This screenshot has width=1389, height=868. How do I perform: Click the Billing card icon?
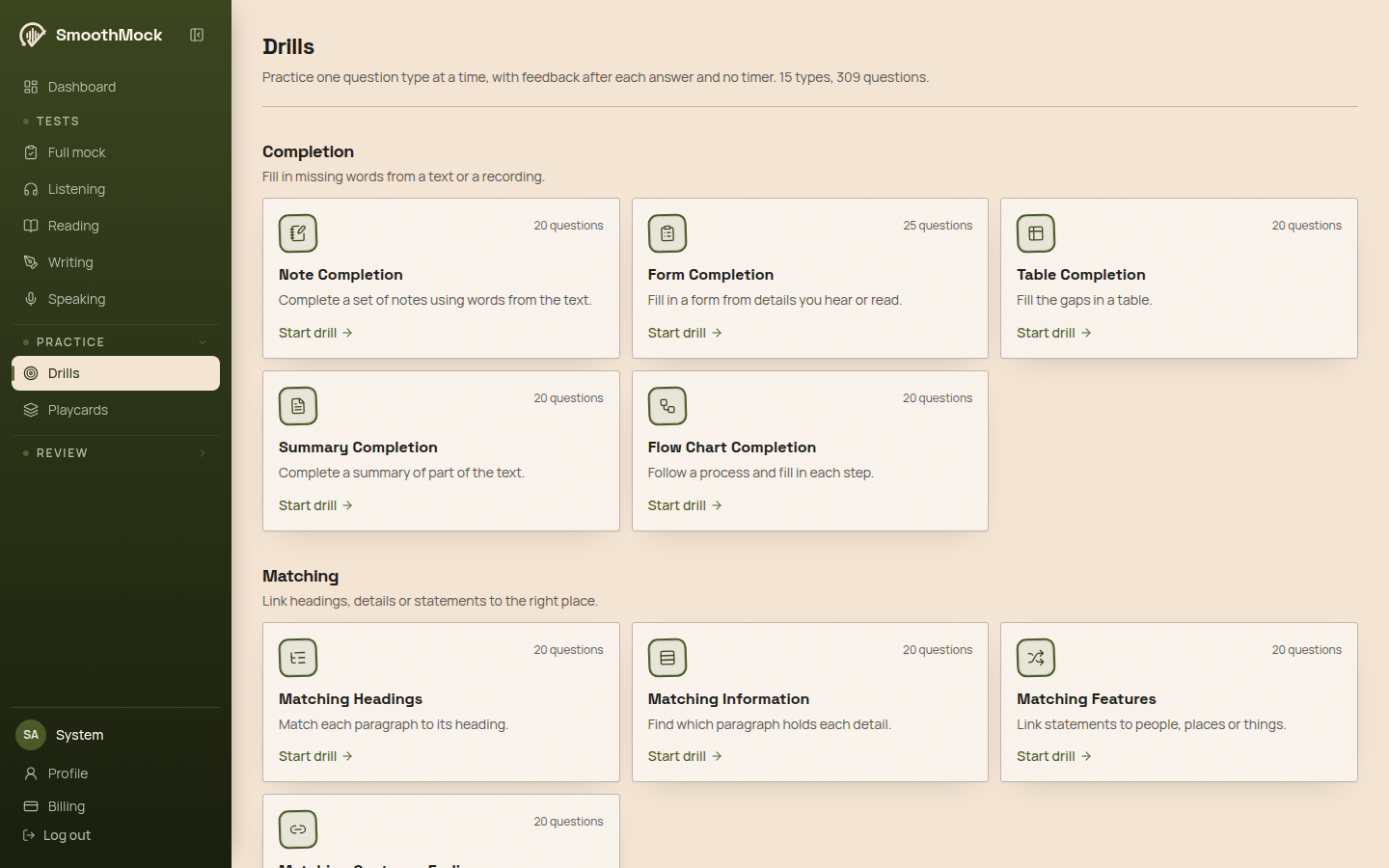(x=31, y=806)
